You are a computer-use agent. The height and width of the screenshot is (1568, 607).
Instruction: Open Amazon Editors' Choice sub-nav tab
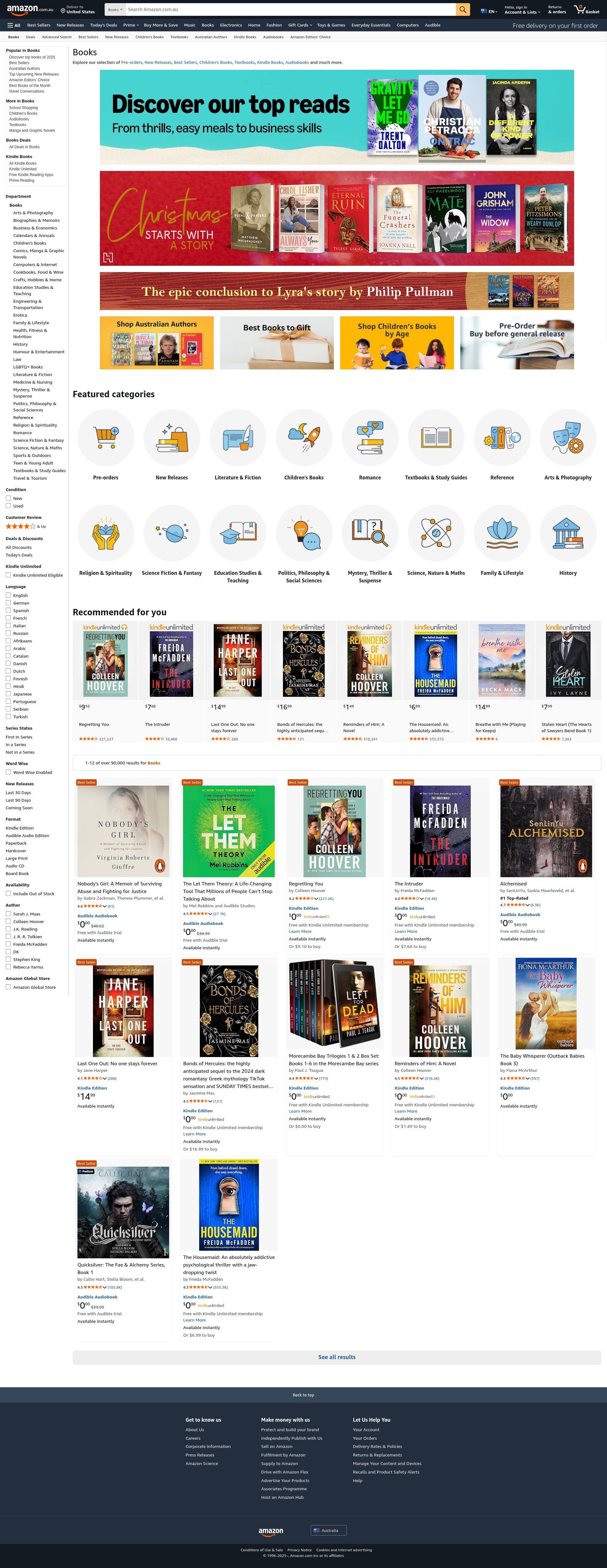[x=310, y=37]
